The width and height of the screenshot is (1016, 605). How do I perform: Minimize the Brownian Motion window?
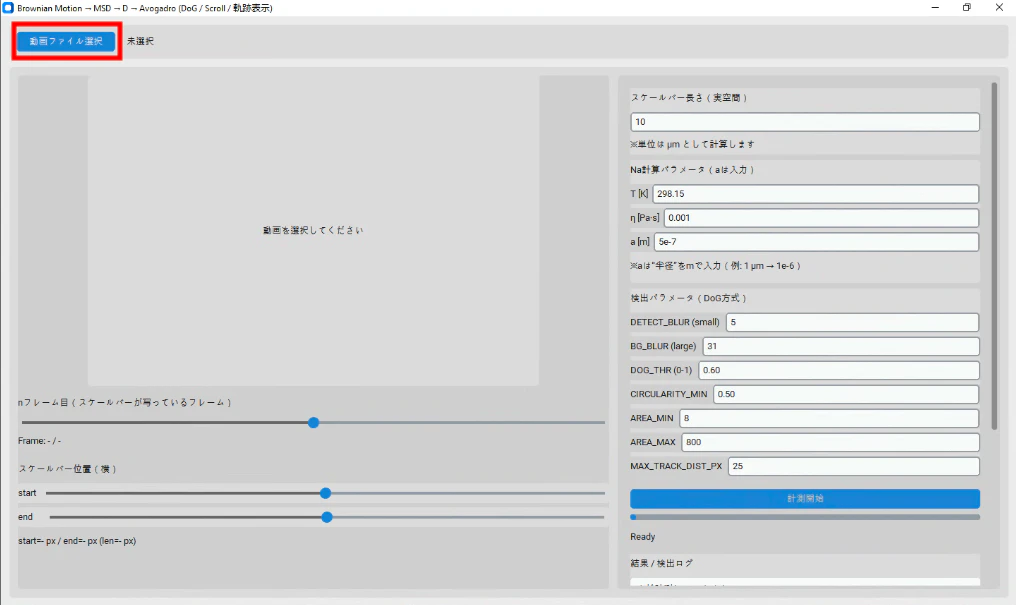click(x=935, y=8)
